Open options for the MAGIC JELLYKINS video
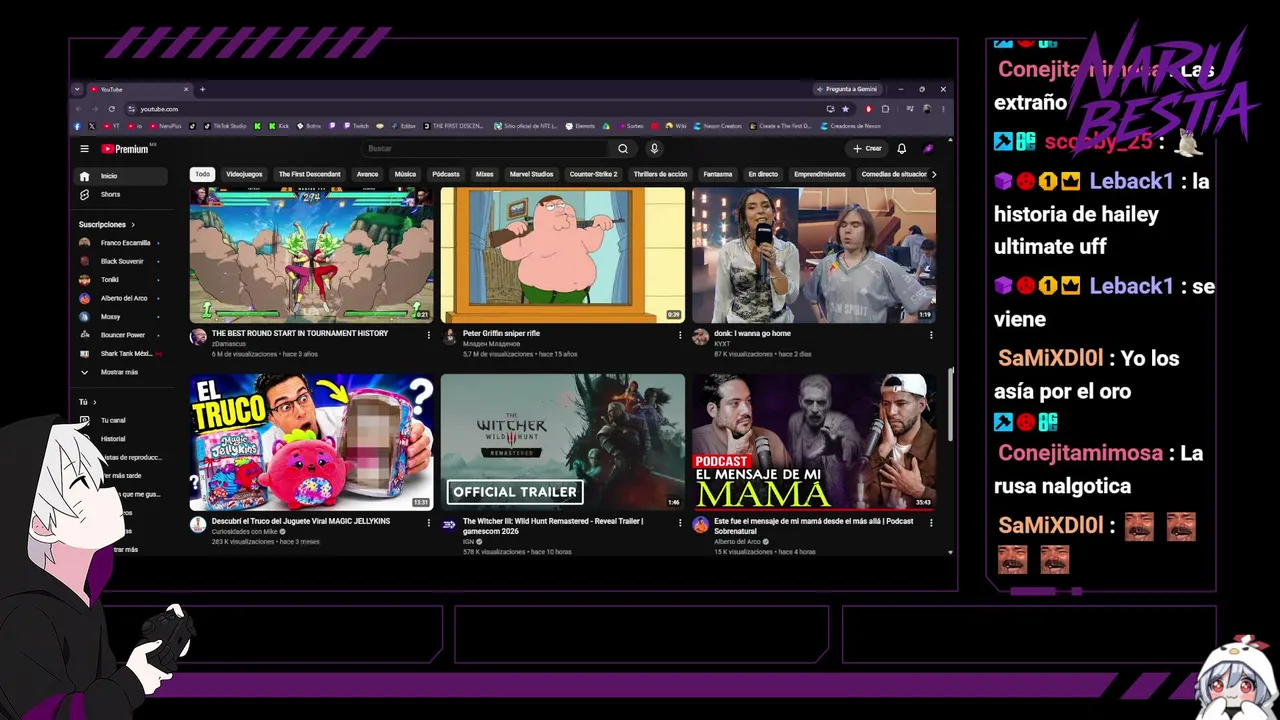This screenshot has height=720, width=1280. (429, 523)
